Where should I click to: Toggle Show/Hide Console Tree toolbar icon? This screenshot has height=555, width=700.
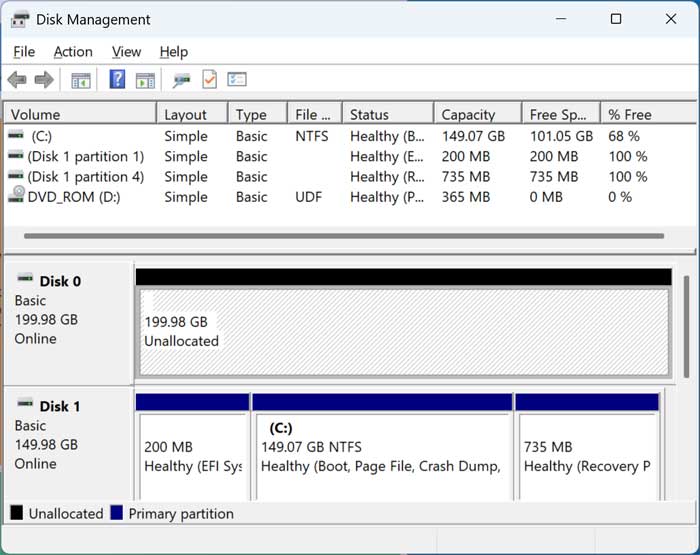[x=81, y=80]
